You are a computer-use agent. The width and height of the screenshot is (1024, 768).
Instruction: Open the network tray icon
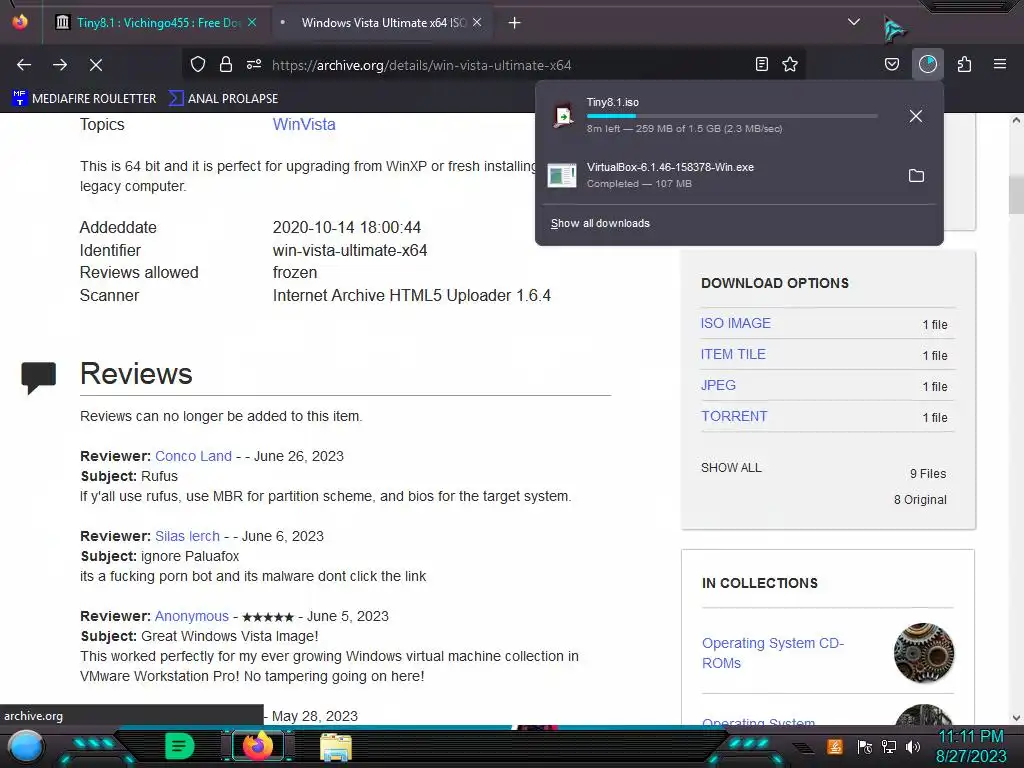click(x=888, y=746)
